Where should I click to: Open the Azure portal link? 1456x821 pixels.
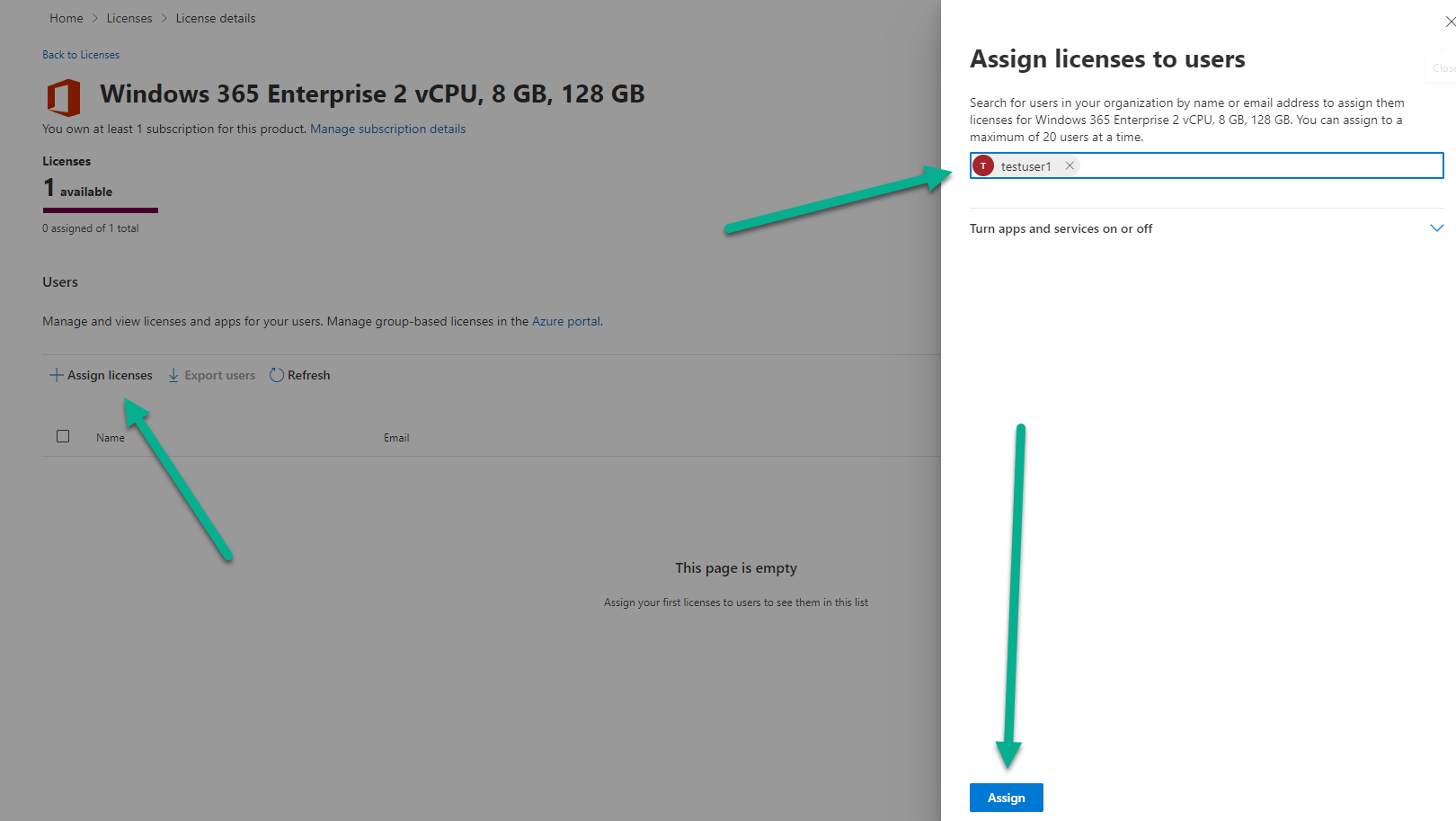566,321
